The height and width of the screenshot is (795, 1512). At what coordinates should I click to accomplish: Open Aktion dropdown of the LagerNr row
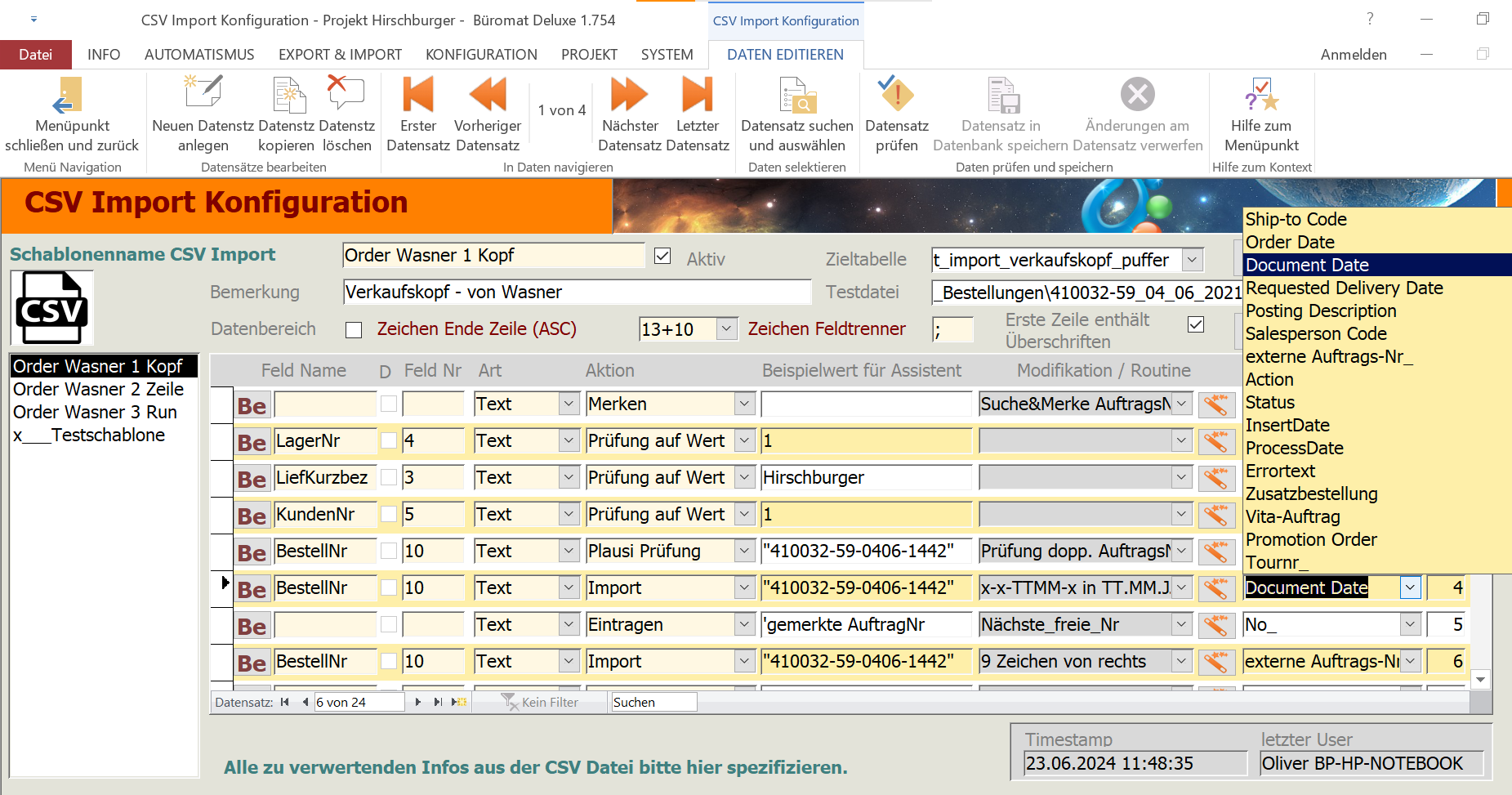pos(743,441)
